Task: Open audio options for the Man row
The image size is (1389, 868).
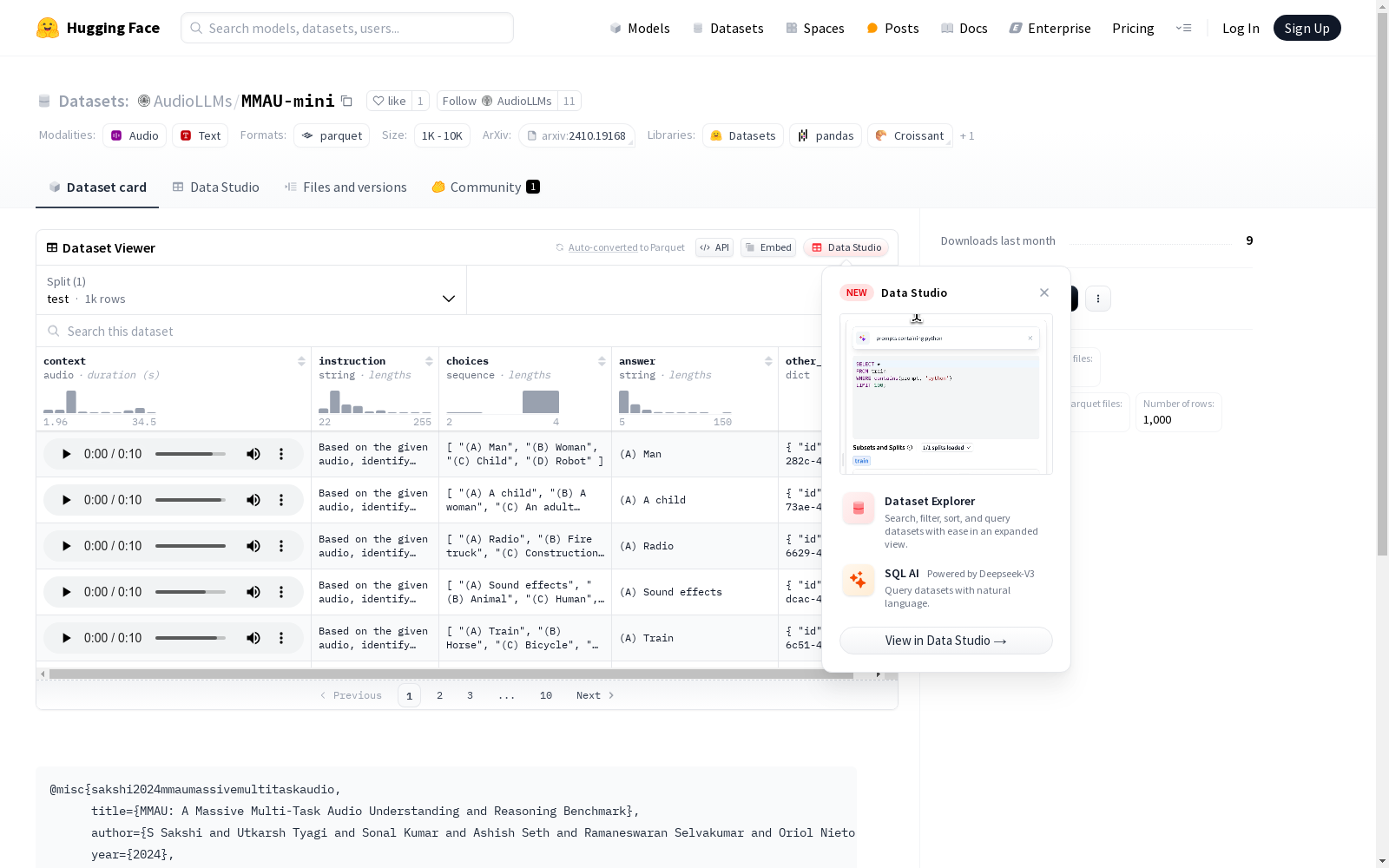Action: [x=281, y=454]
